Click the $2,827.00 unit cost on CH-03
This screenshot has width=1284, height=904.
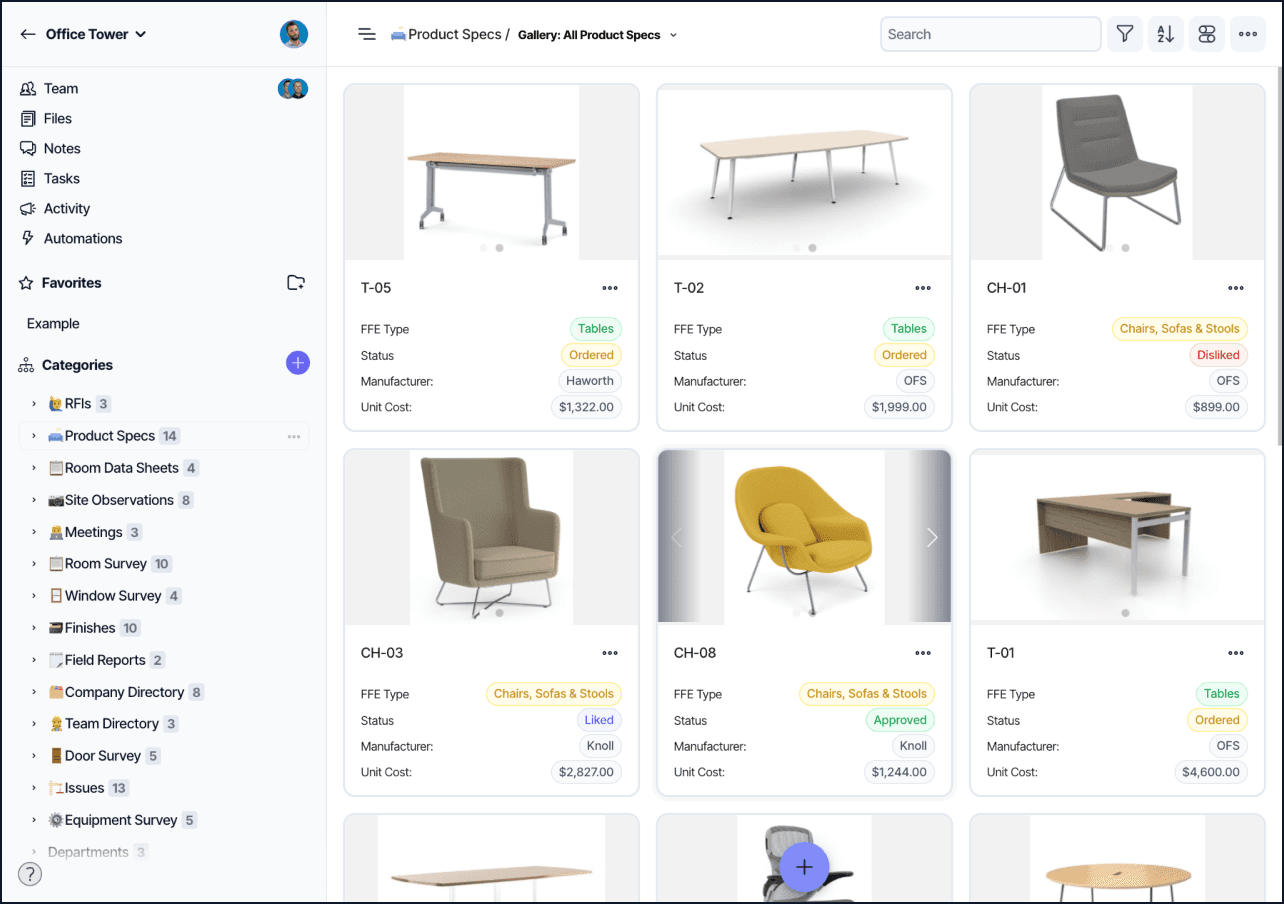tap(587, 772)
